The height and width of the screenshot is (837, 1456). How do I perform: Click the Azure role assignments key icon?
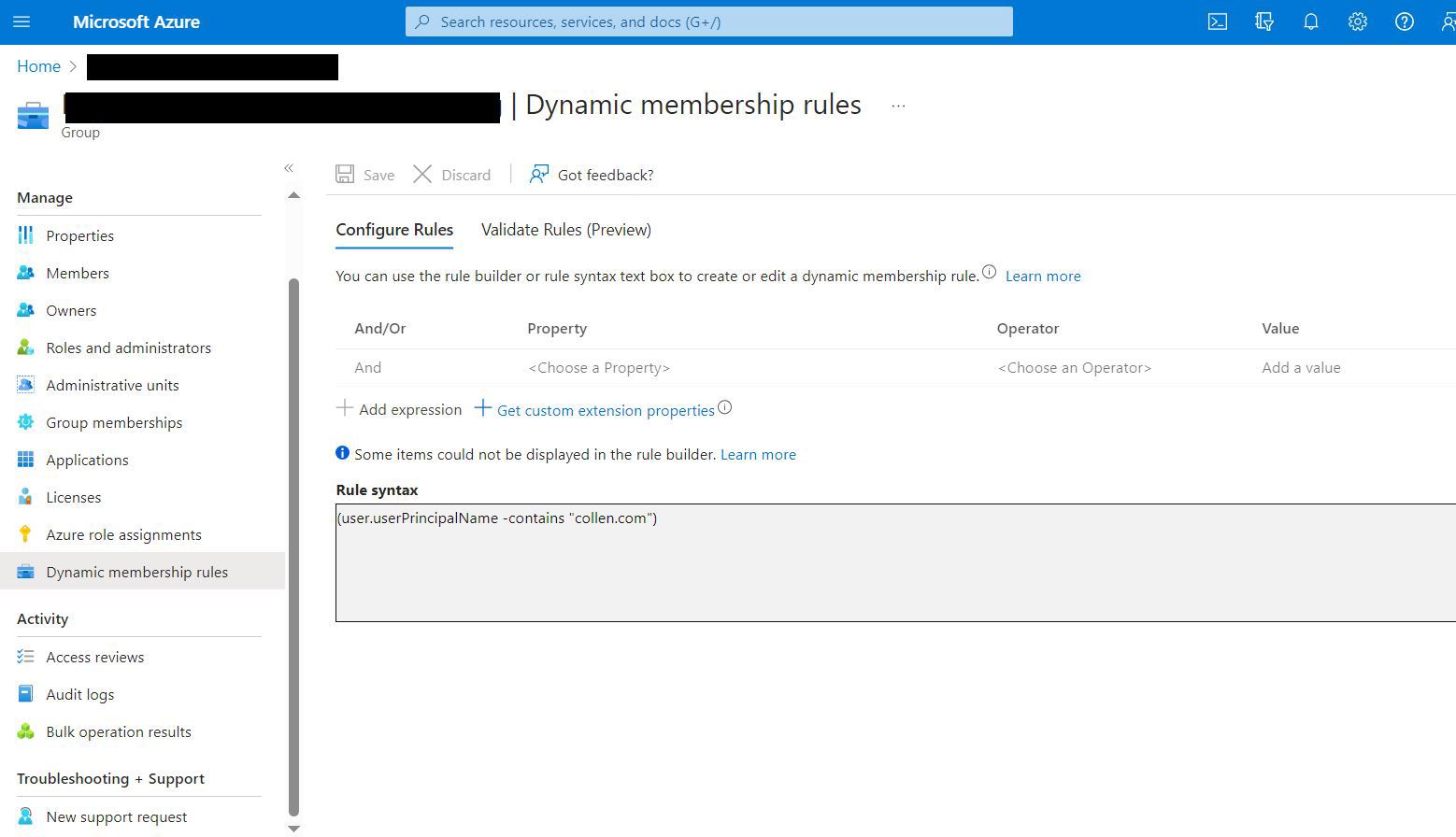[25, 534]
